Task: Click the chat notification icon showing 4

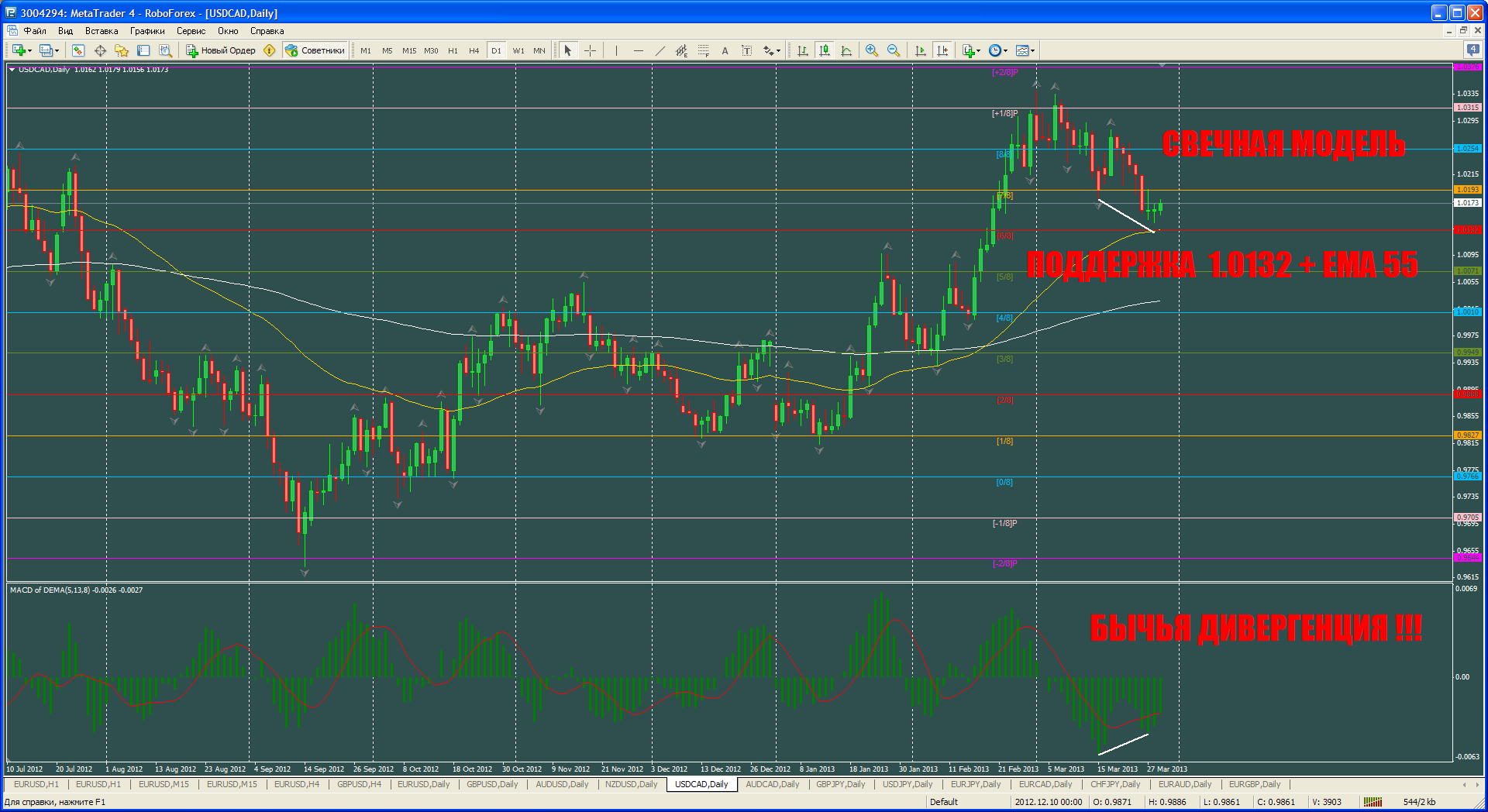Action: pyautogui.click(x=1472, y=50)
